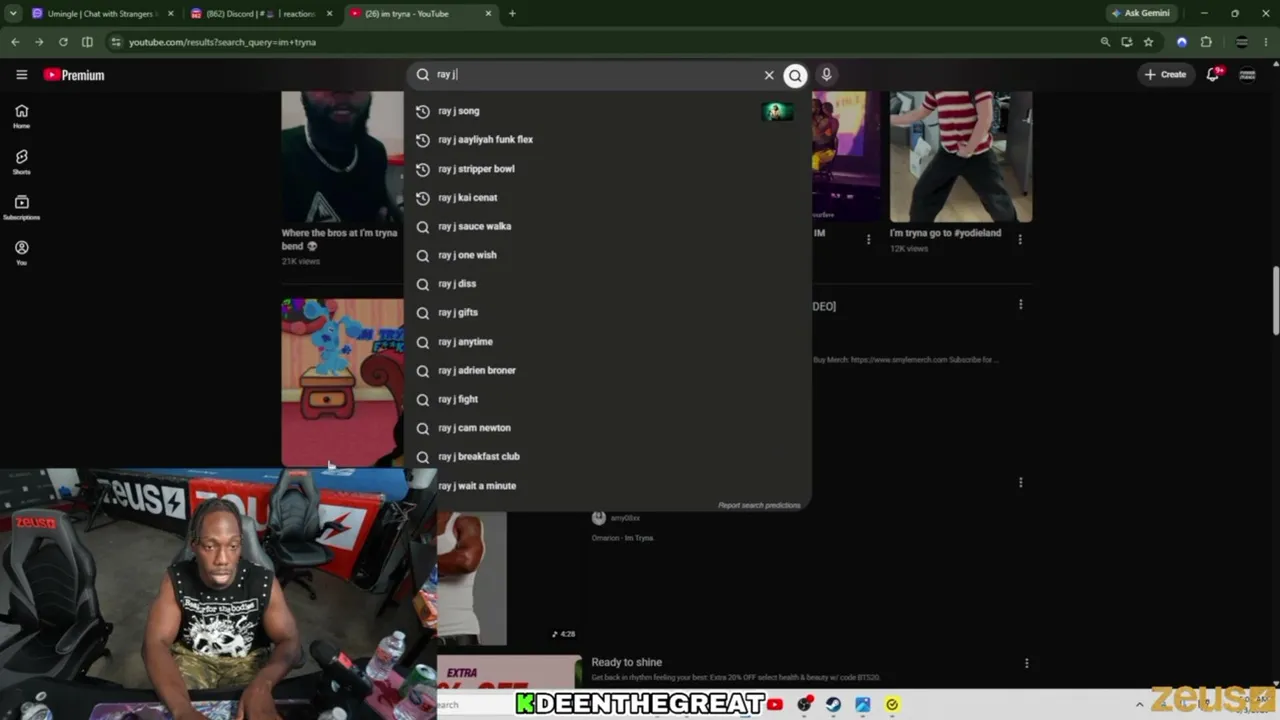Go to the YouTube Premium home logo

point(74,75)
